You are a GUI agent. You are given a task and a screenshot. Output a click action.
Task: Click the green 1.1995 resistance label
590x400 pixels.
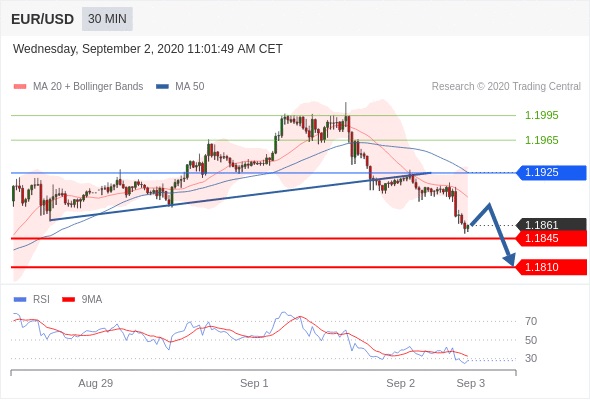[x=541, y=115]
